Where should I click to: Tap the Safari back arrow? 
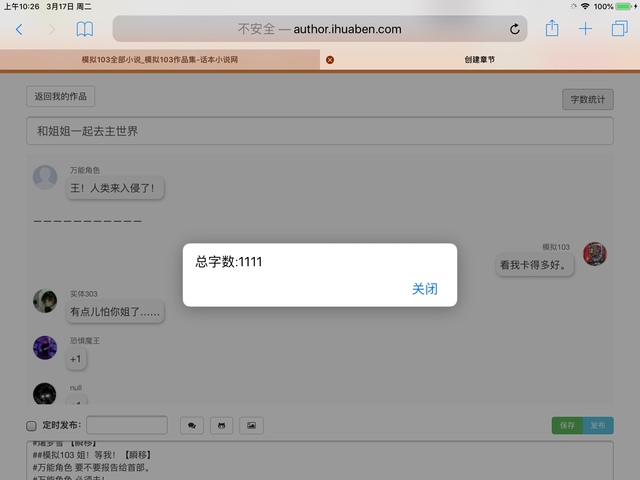(x=18, y=29)
